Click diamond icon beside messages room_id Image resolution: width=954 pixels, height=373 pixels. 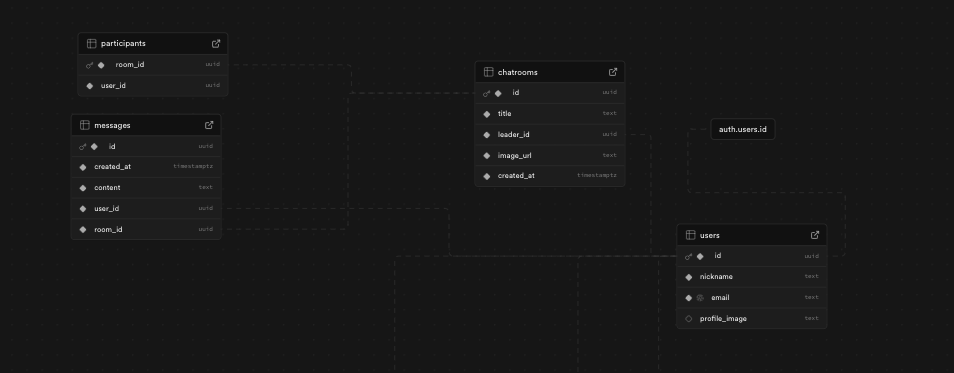click(x=83, y=230)
